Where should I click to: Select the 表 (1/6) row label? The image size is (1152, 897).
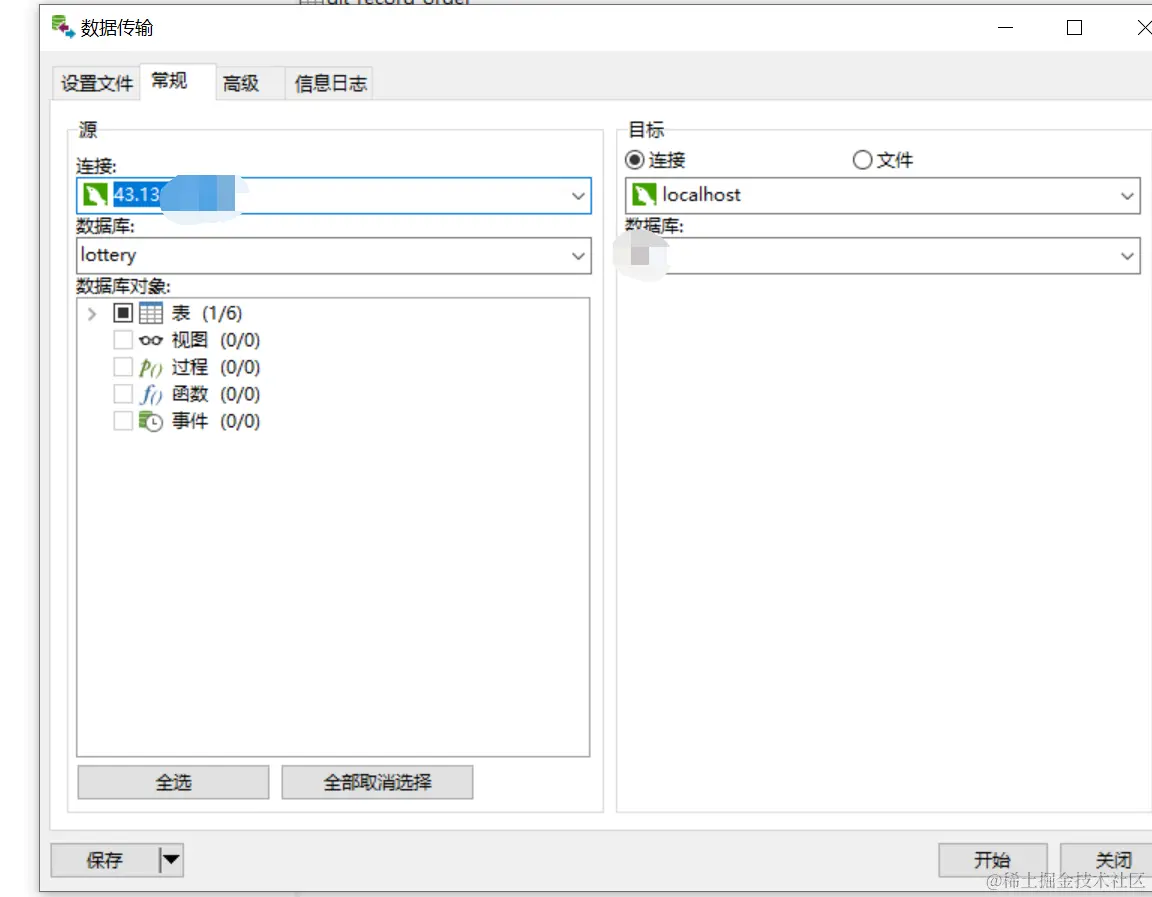[x=206, y=314]
